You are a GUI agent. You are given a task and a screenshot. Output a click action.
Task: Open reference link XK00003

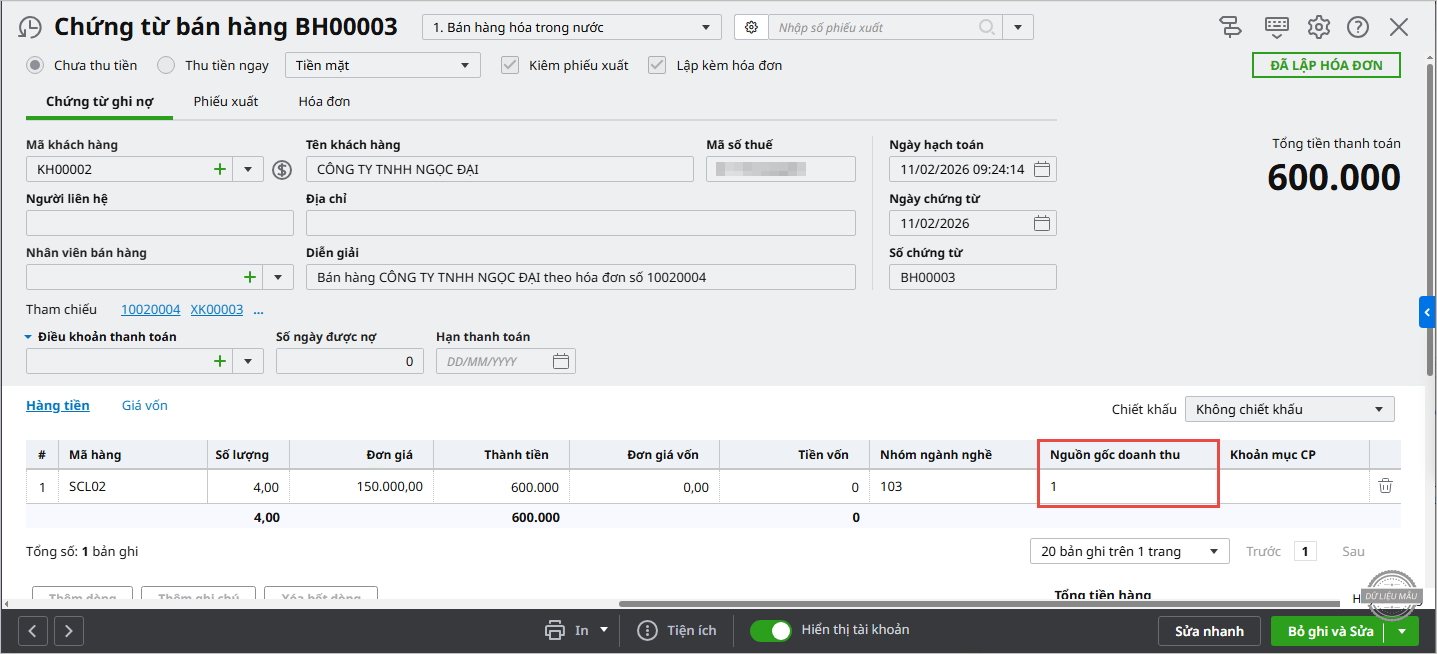coord(217,310)
